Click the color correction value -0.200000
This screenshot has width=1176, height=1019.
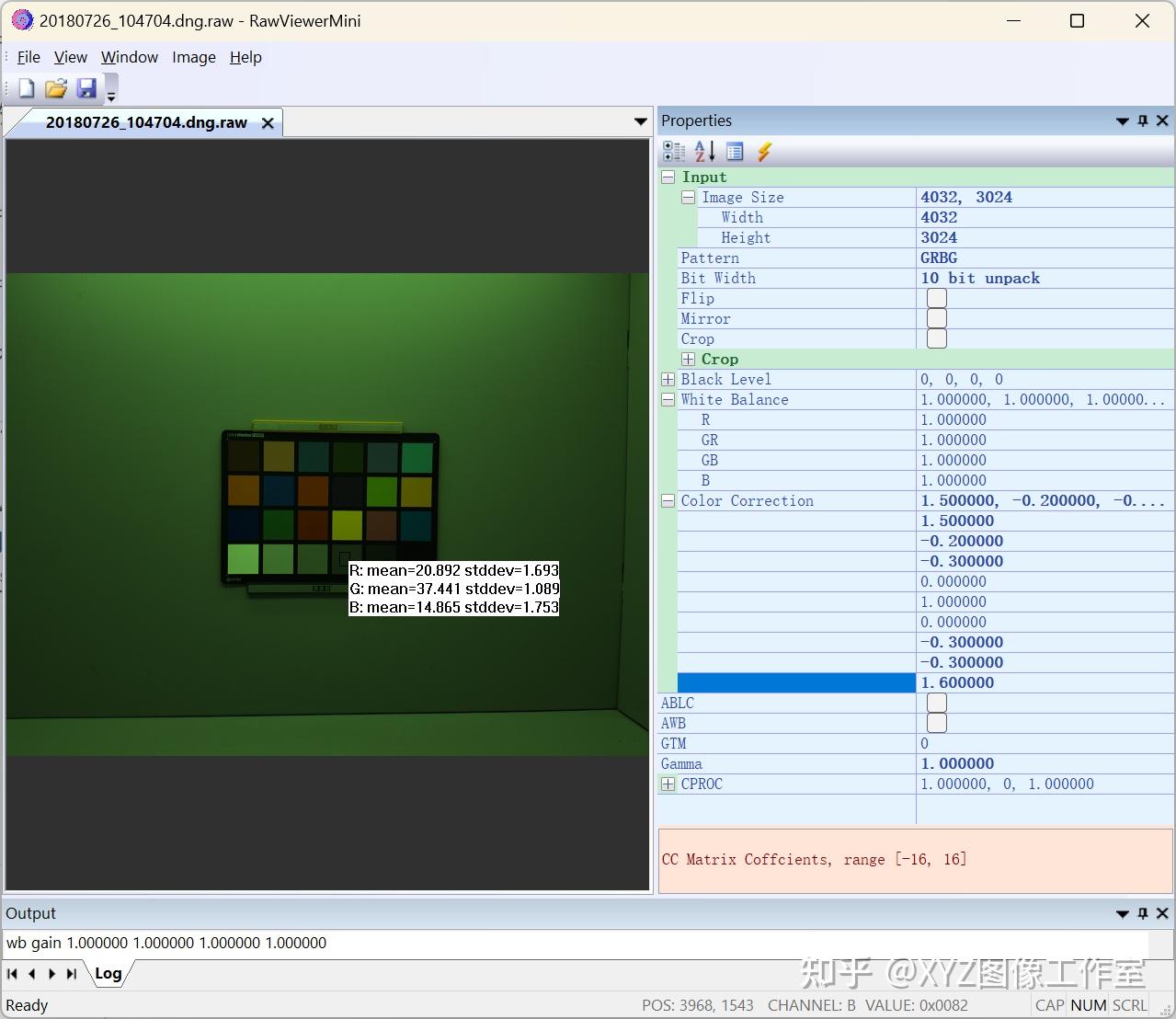[962, 541]
